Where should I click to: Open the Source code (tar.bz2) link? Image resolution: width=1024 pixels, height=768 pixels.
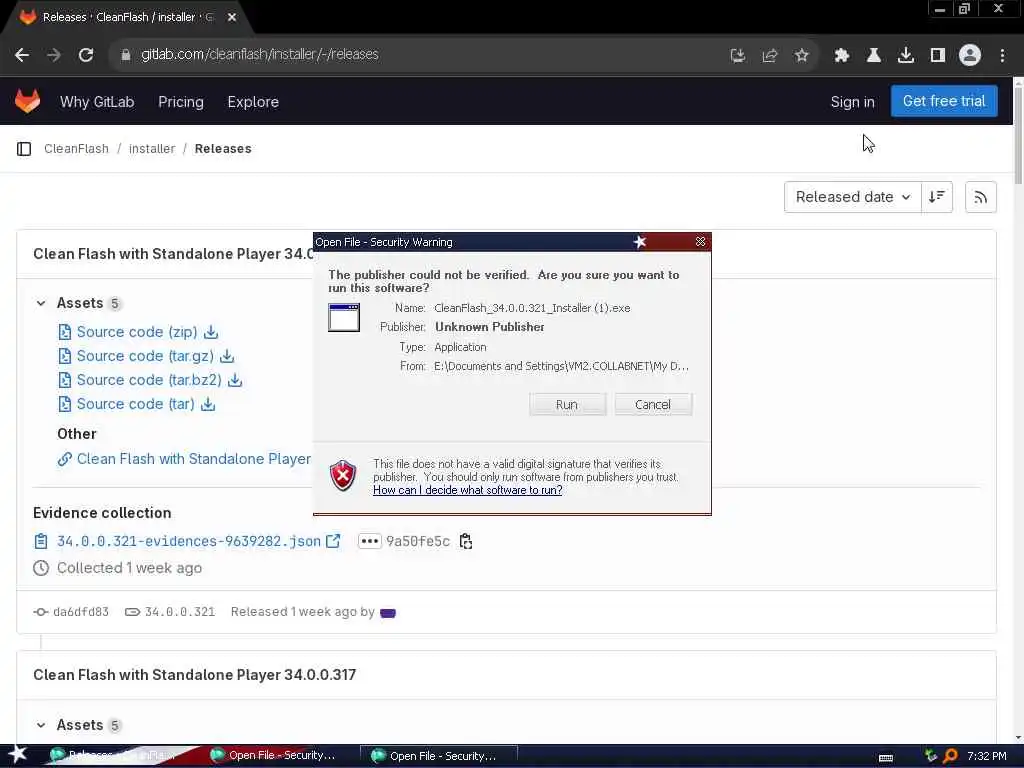coord(149,380)
